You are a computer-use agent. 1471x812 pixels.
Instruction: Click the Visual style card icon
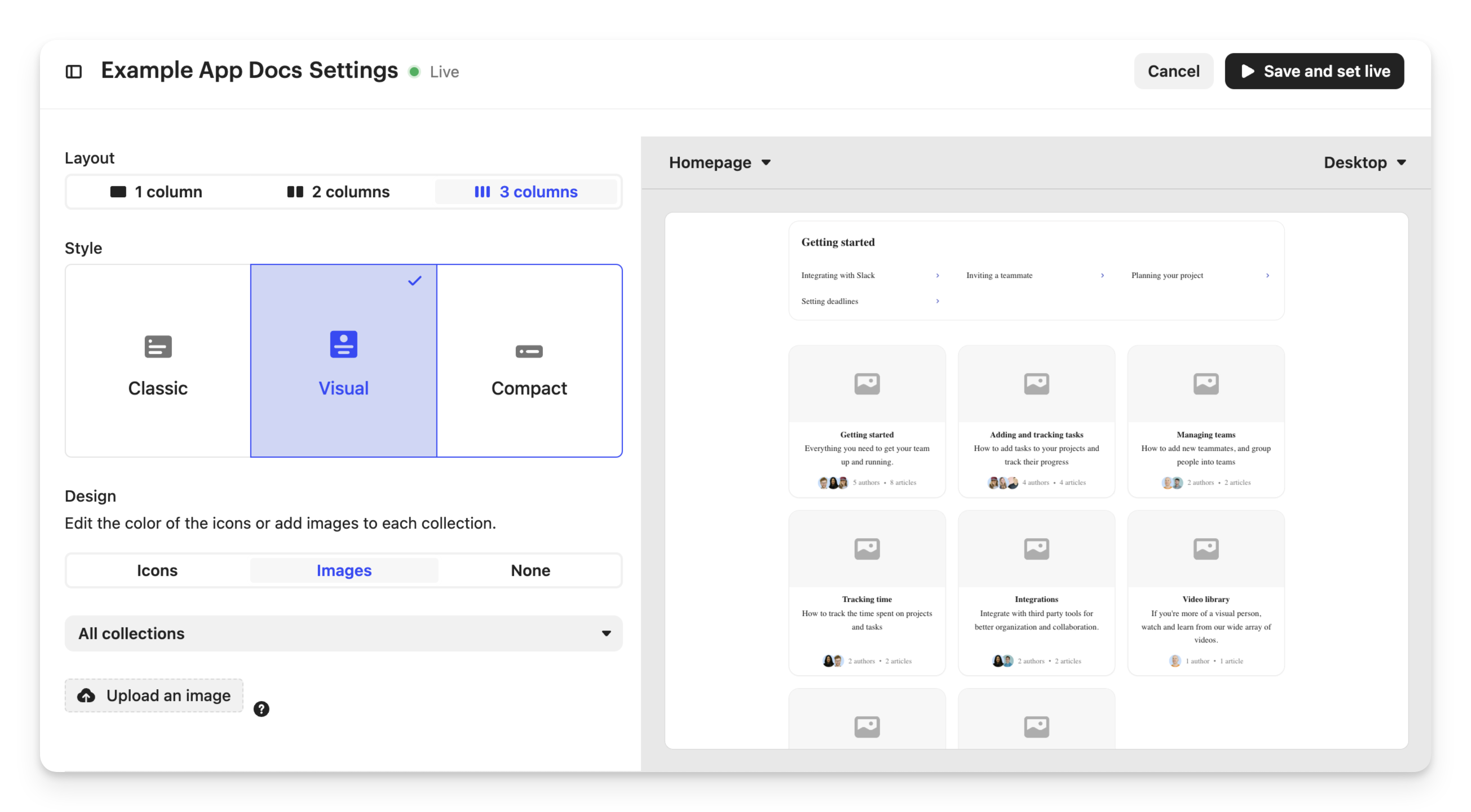344,345
